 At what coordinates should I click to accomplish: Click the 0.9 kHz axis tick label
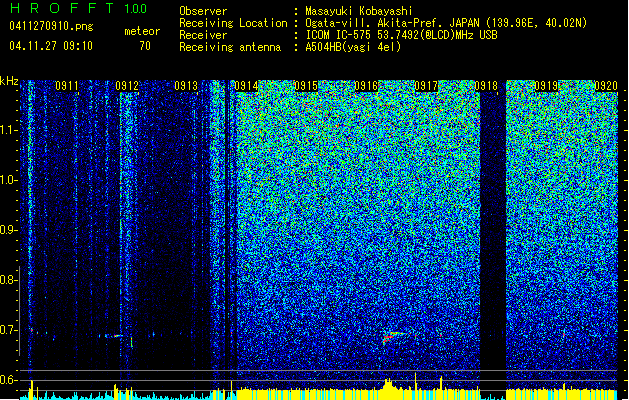point(8,230)
